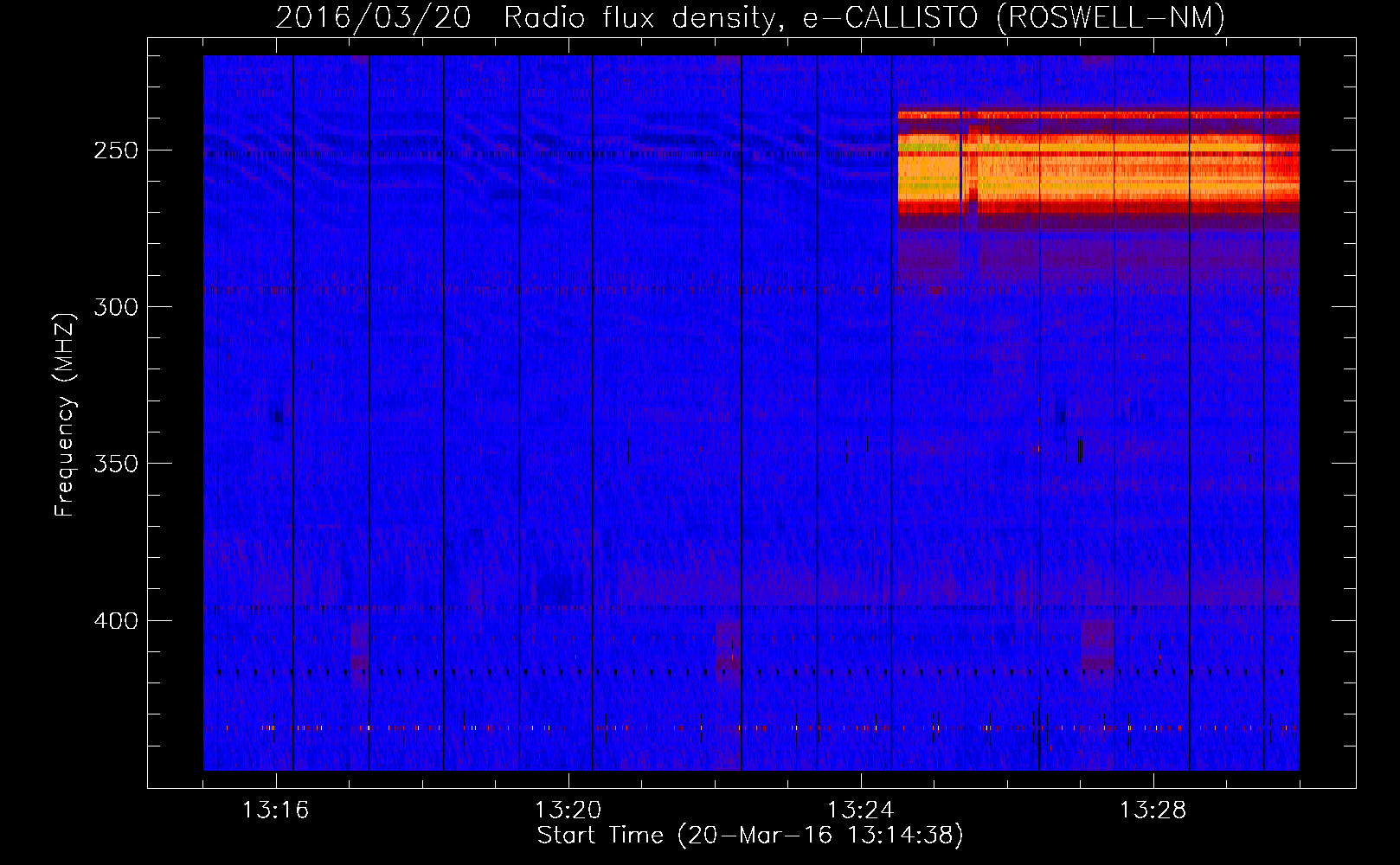
Task: Click the 300 frequency tick label
Action: click(x=116, y=307)
